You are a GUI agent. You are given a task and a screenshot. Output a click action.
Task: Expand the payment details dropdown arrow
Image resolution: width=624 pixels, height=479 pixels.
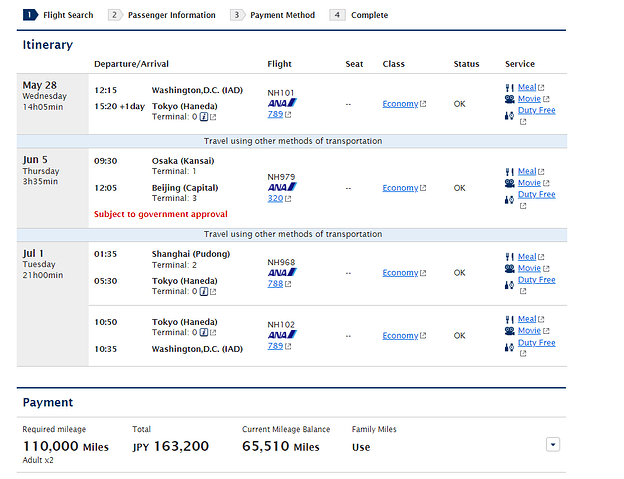(553, 444)
